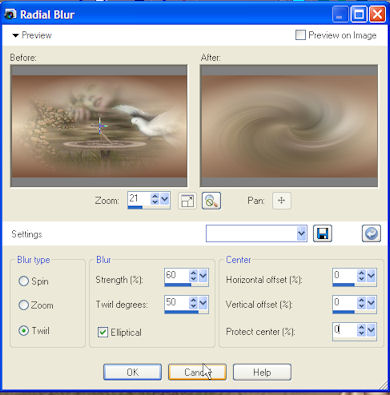
Task: Click the Help button
Action: coord(262,372)
